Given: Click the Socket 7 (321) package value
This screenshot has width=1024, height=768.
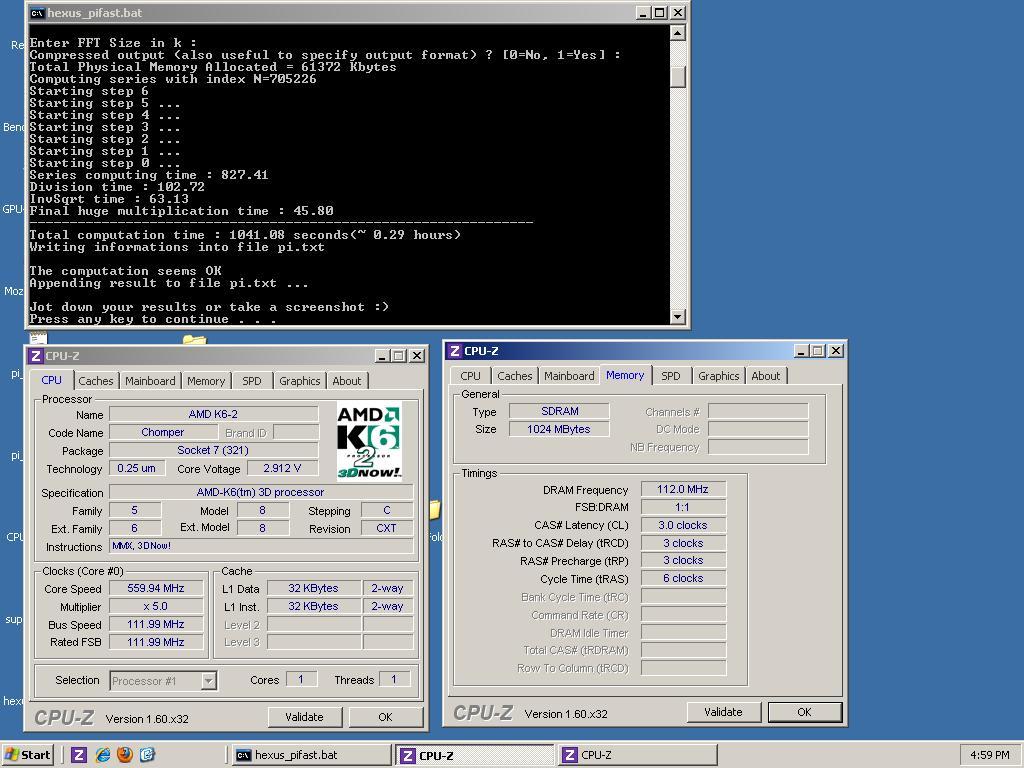Looking at the screenshot, I should point(213,450).
